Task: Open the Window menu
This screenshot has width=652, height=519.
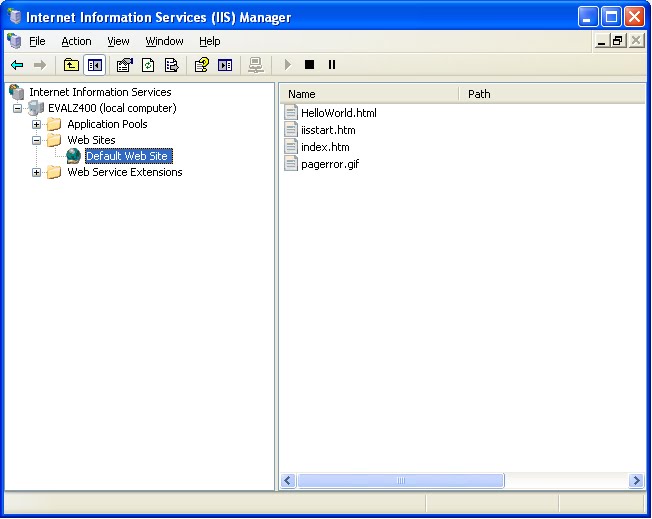Action: click(x=164, y=41)
